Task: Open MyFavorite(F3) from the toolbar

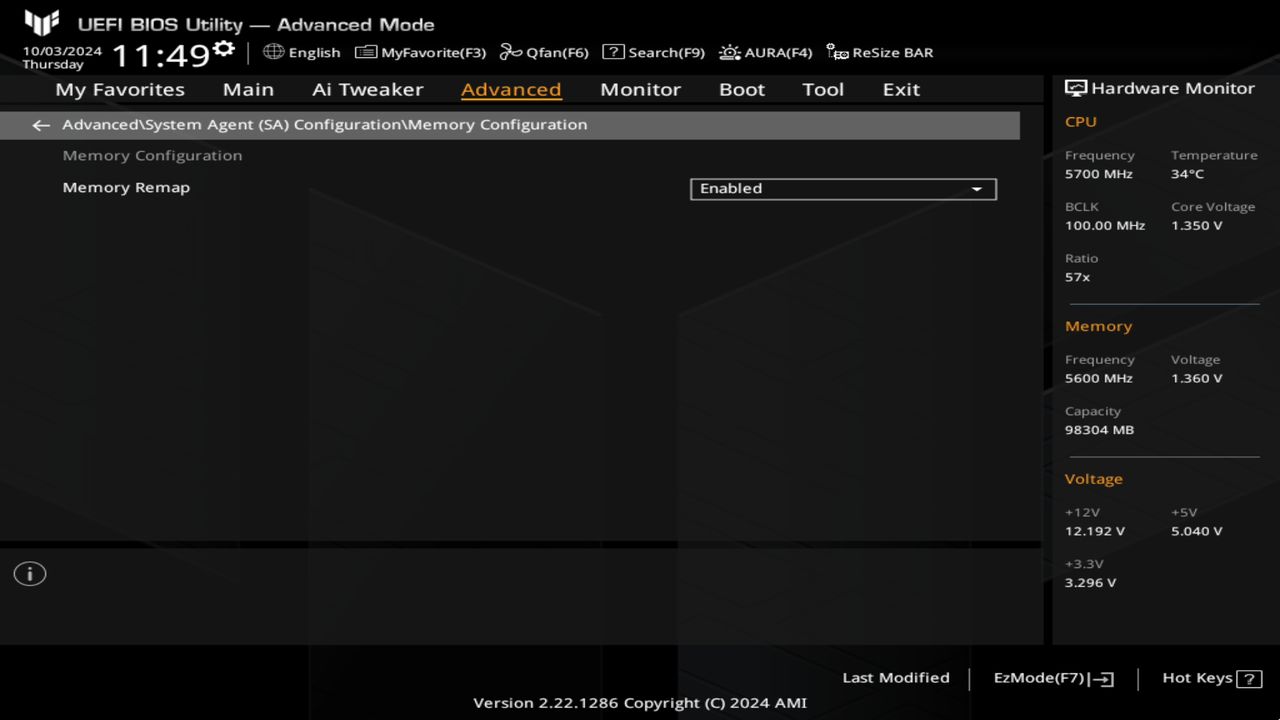Action: (420, 52)
